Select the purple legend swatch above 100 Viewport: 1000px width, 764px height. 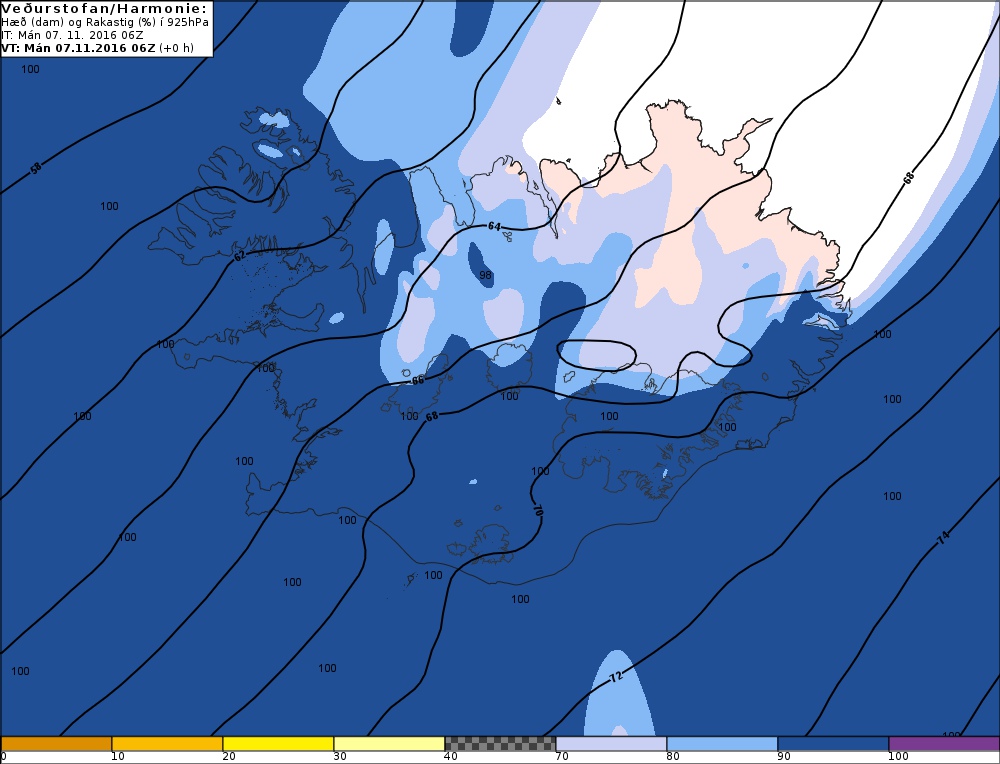click(944, 744)
